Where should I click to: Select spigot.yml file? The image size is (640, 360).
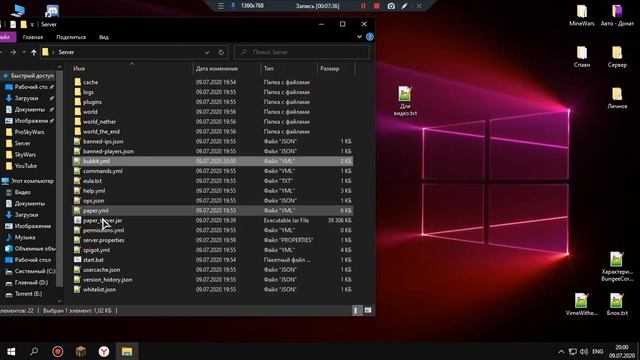[213, 250]
